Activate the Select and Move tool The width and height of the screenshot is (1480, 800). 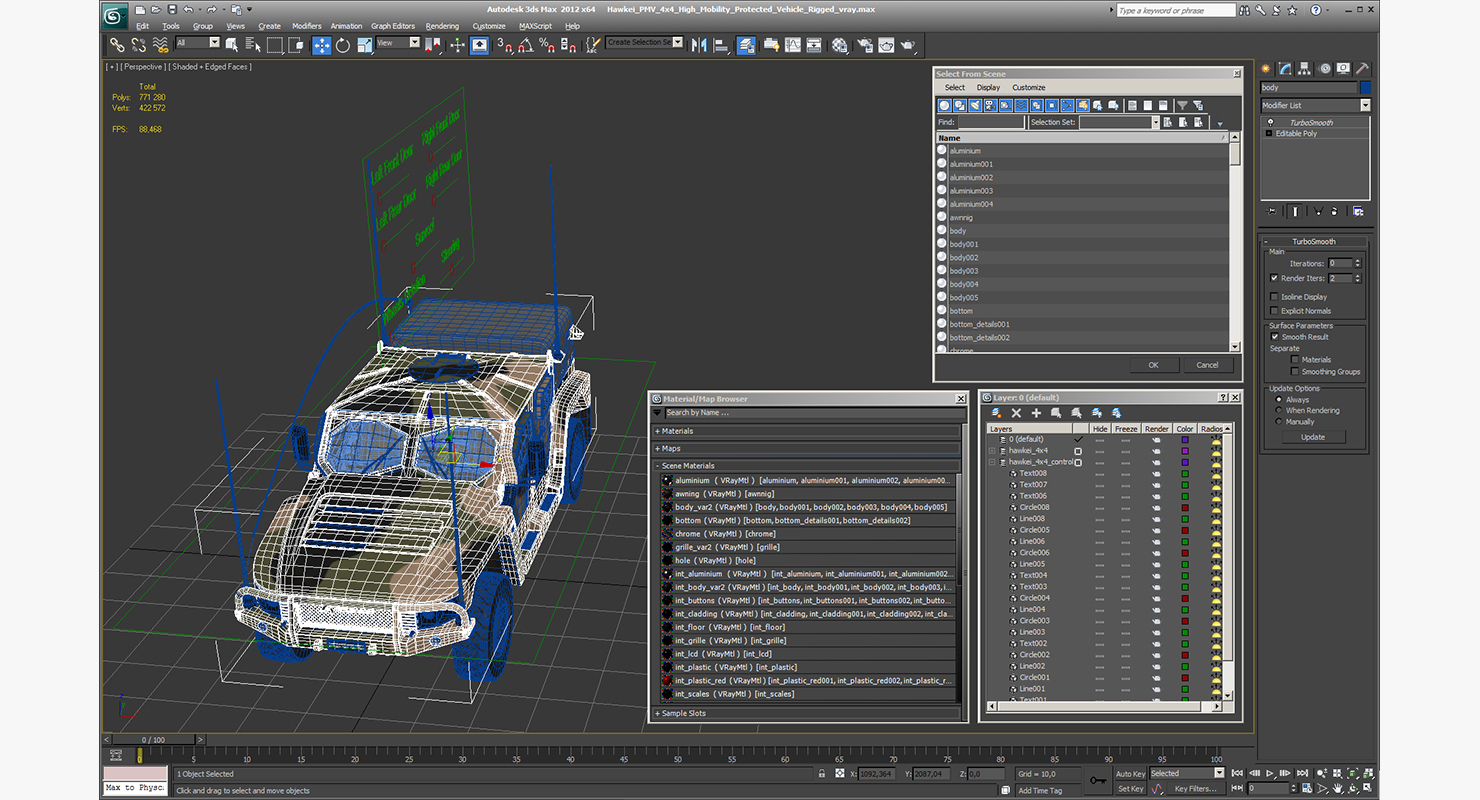point(322,45)
